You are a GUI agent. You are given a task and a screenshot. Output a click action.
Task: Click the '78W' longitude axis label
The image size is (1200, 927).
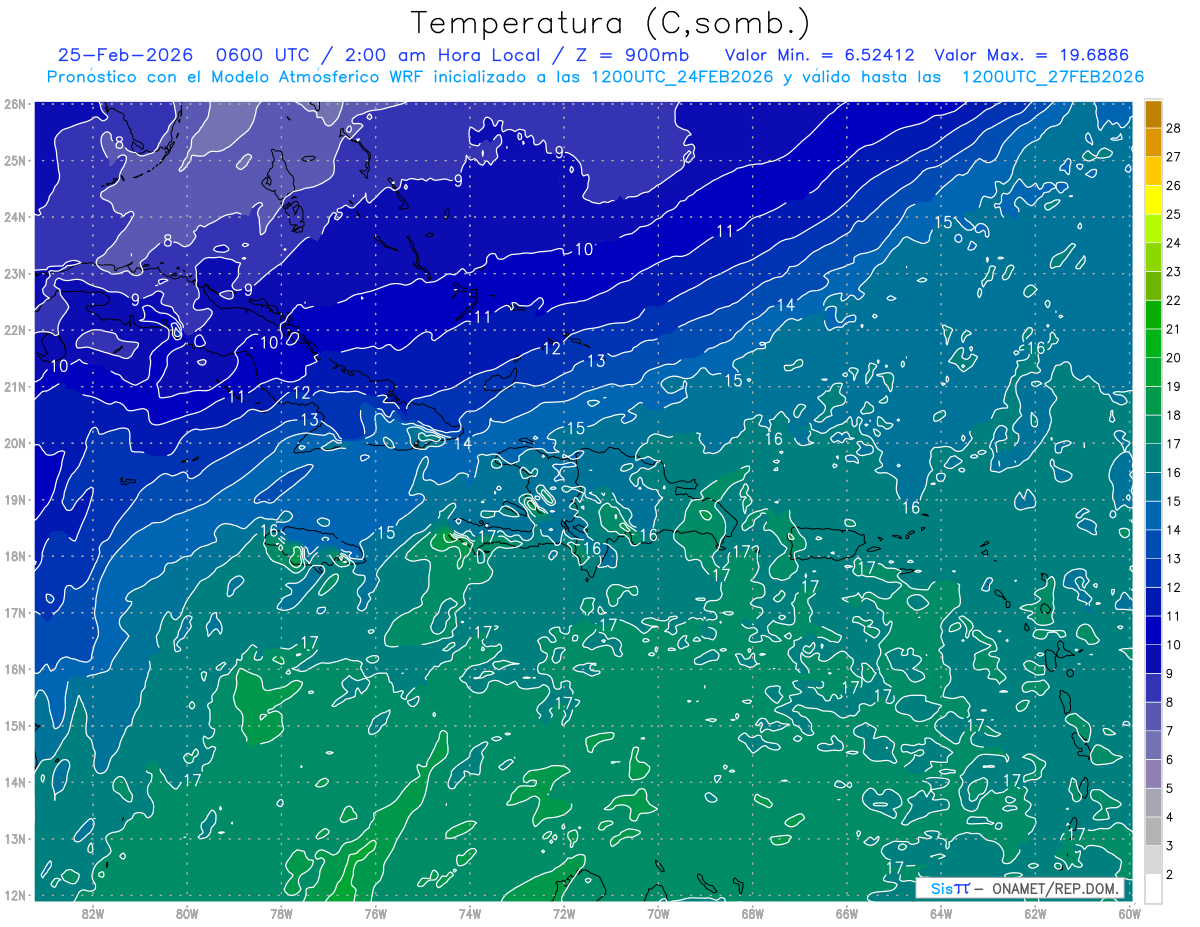click(x=281, y=913)
